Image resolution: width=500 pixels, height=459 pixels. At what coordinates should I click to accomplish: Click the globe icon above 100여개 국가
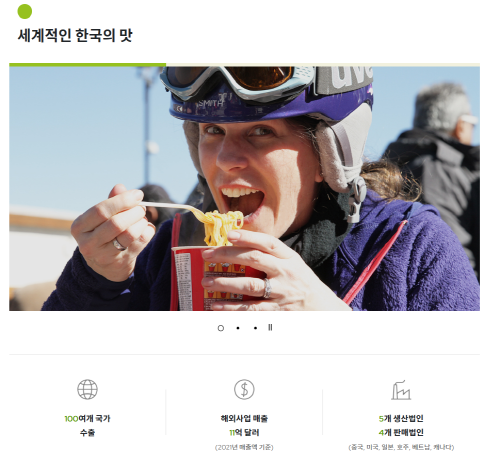[87, 389]
